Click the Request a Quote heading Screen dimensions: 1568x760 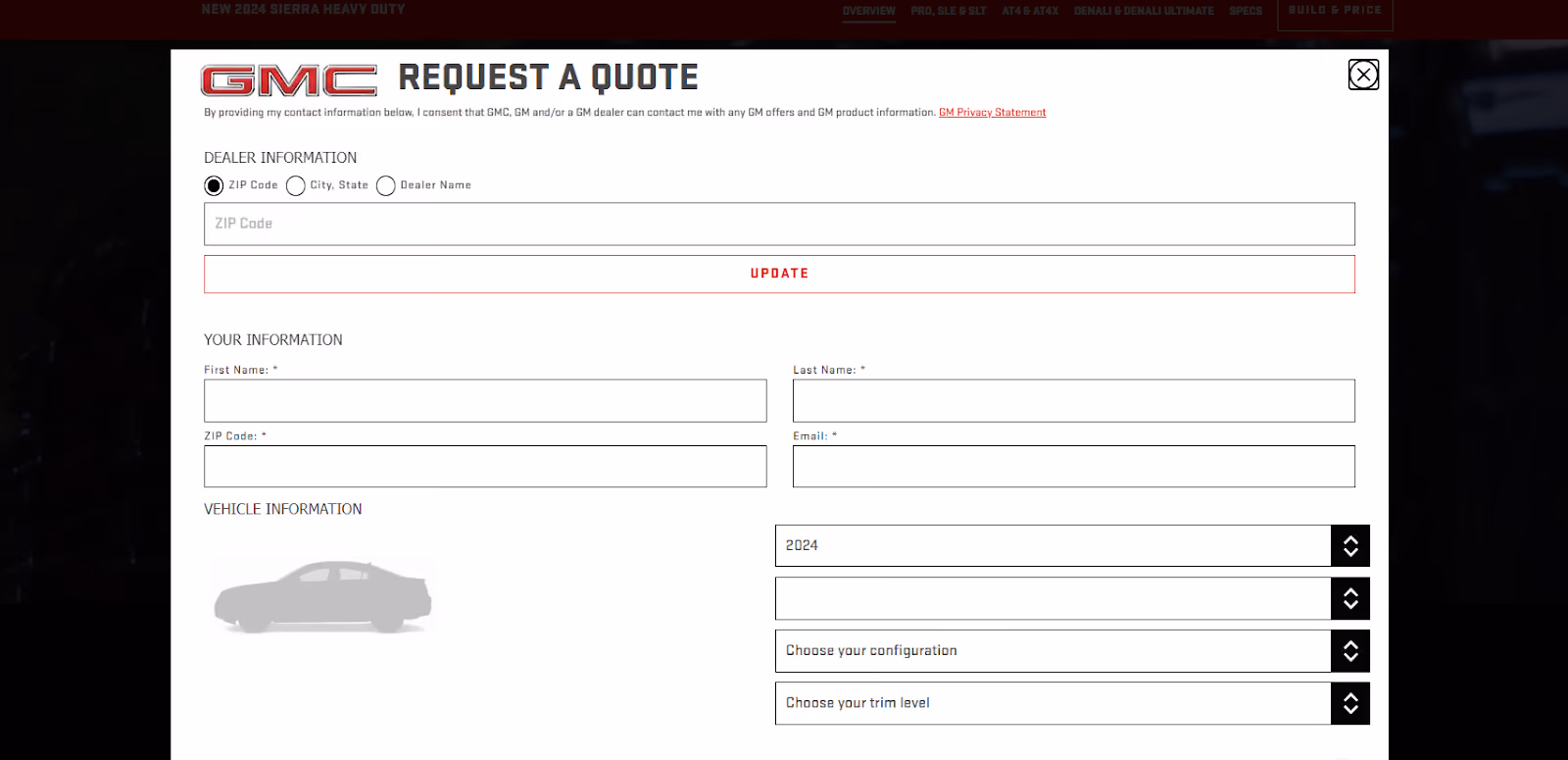click(x=548, y=77)
